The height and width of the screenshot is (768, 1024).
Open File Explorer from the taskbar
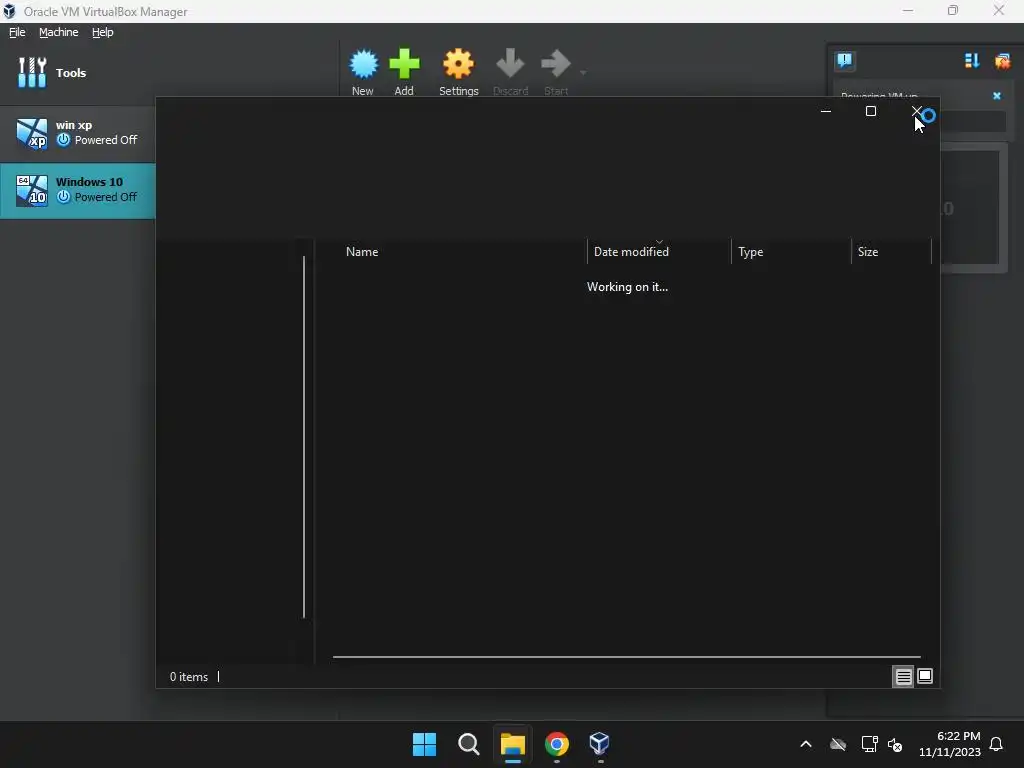(513, 744)
